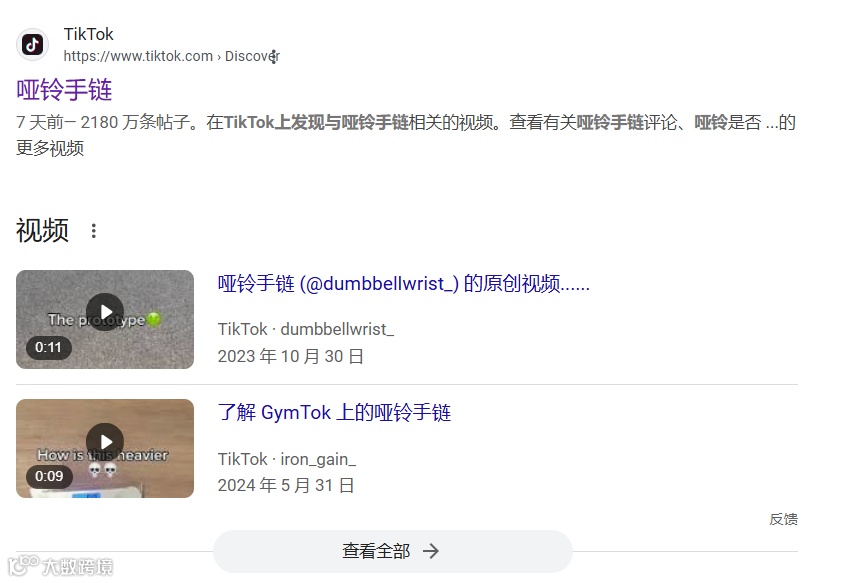
Task: Open the dumbbellwrist_ 原创视频 link
Action: tap(403, 284)
